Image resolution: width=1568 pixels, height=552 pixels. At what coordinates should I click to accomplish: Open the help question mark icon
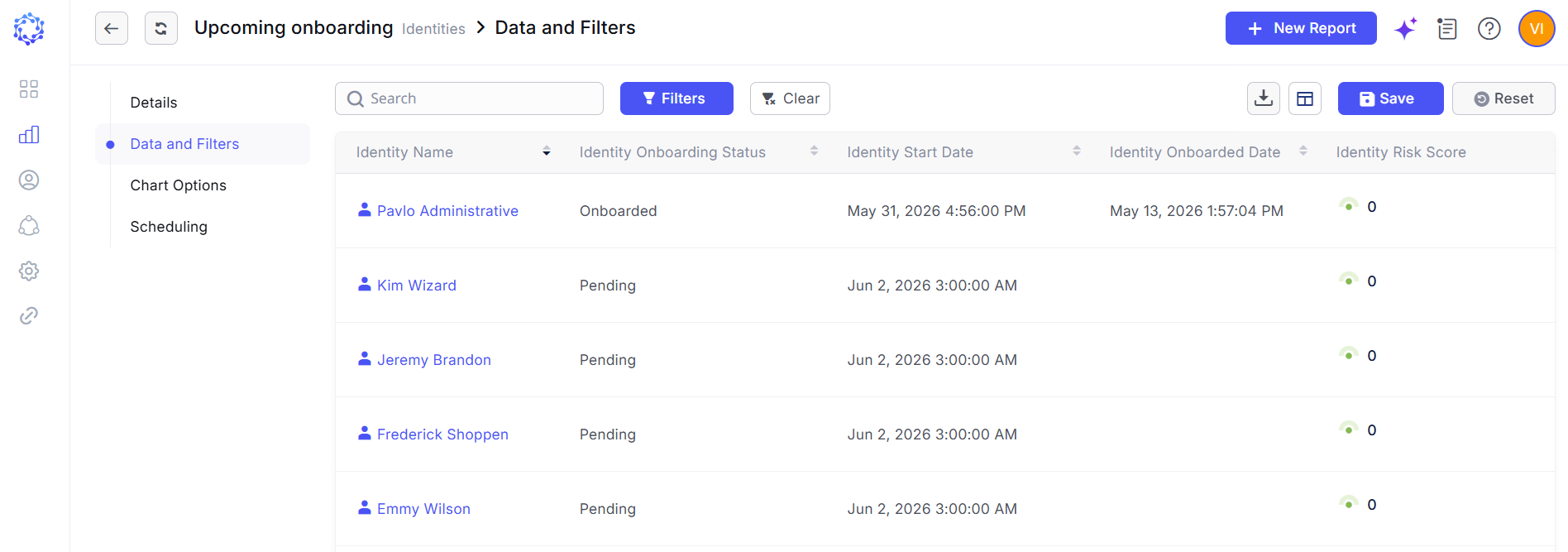tap(1489, 29)
